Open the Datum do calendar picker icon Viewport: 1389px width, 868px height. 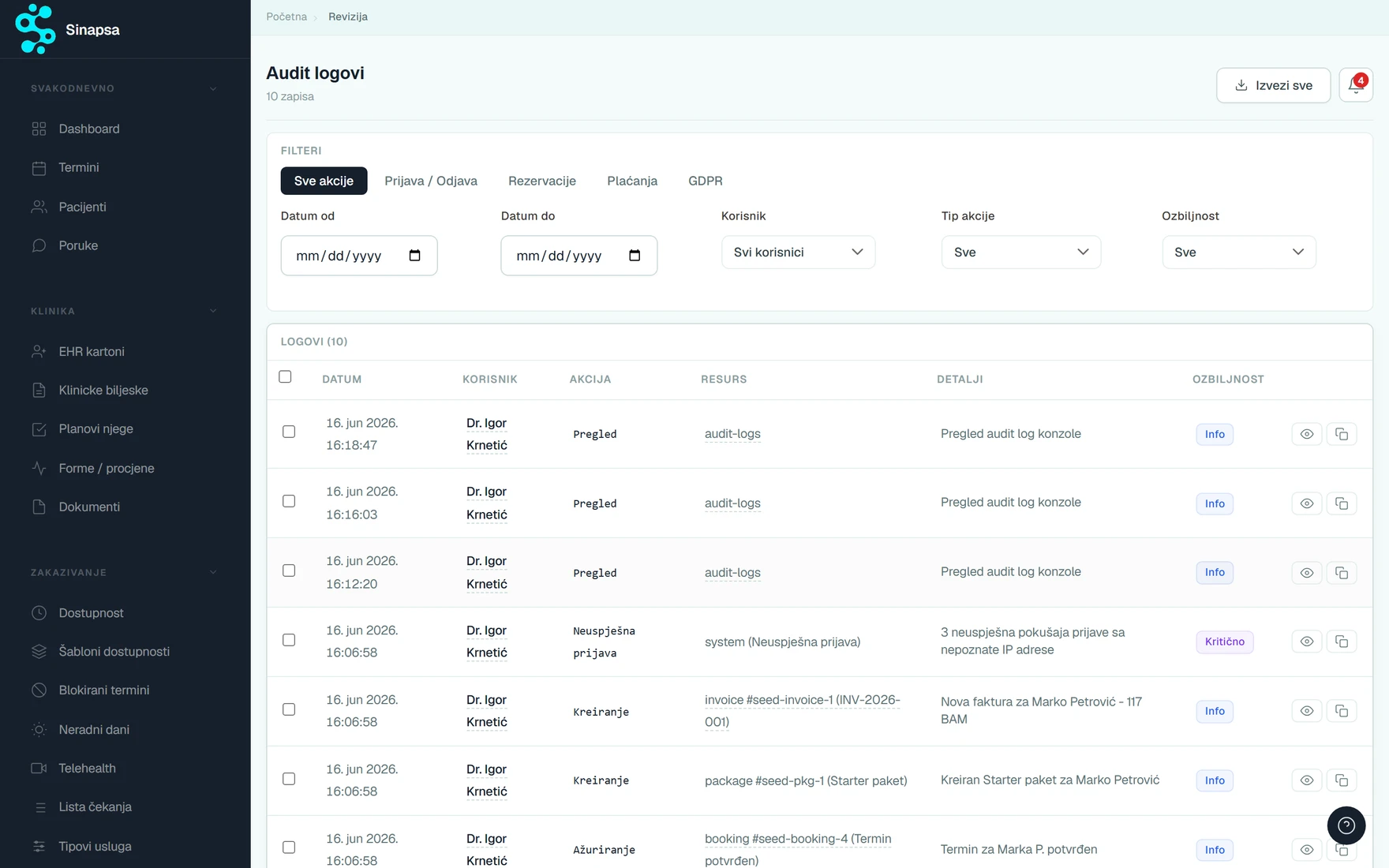coord(635,256)
